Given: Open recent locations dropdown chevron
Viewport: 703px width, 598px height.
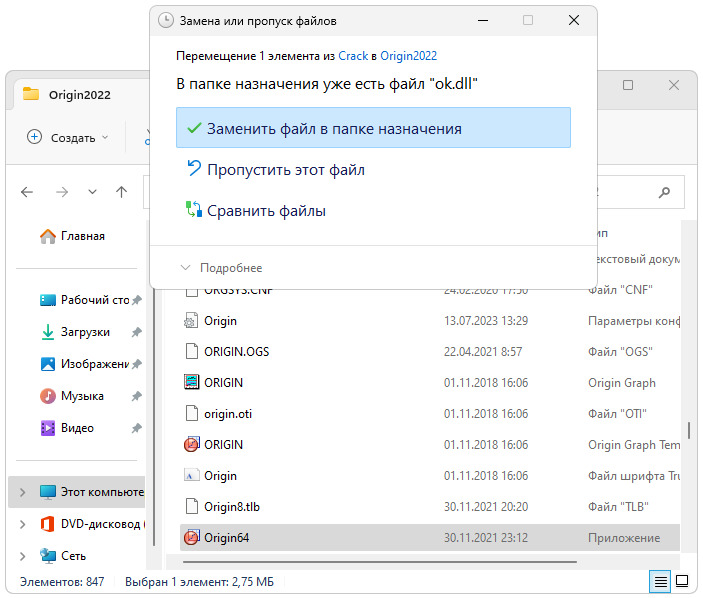Looking at the screenshot, I should point(92,192).
